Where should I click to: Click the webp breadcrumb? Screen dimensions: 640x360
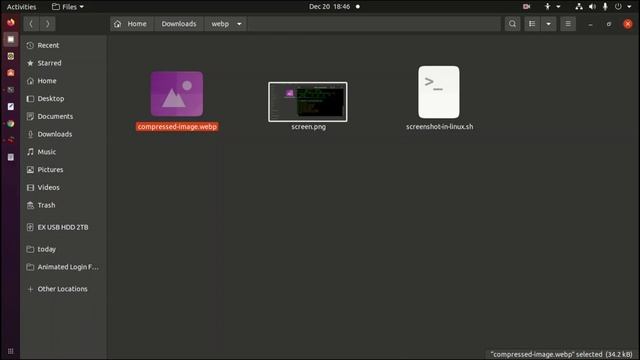click(220, 24)
